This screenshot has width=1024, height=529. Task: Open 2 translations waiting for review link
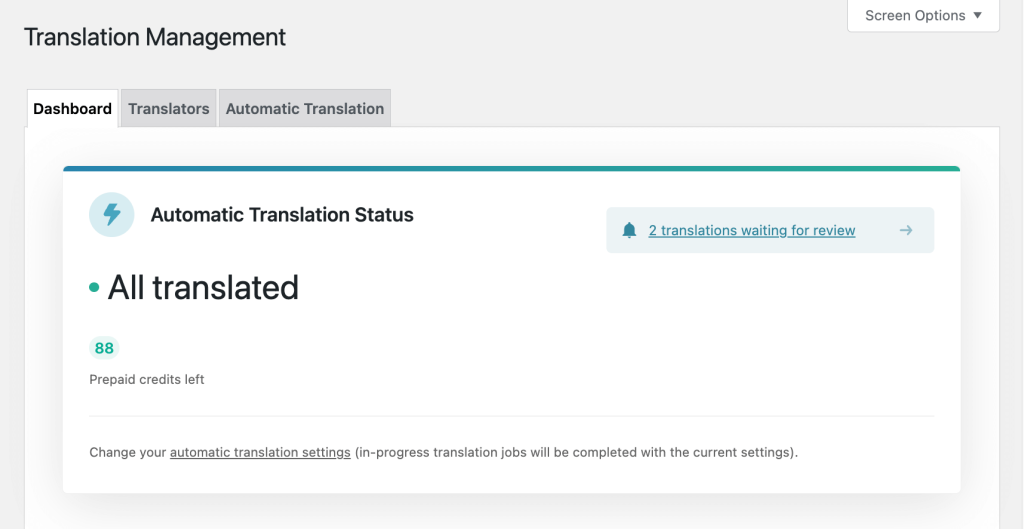tap(752, 231)
